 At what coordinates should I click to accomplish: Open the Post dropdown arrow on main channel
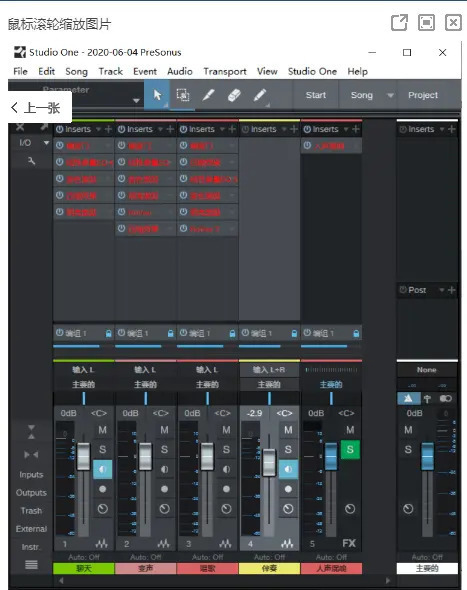(x=442, y=290)
